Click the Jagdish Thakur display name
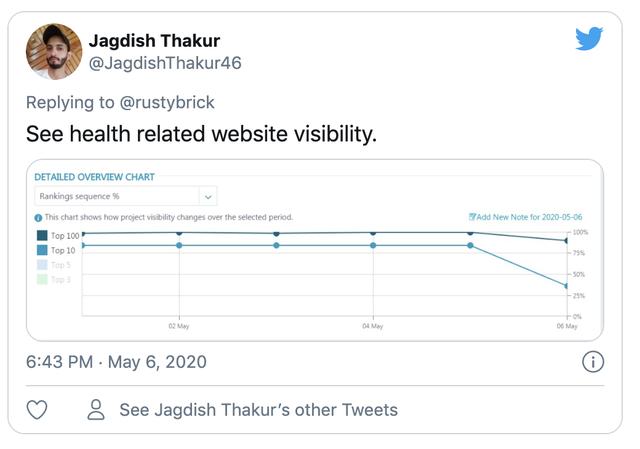The height and width of the screenshot is (449, 640). point(154,41)
